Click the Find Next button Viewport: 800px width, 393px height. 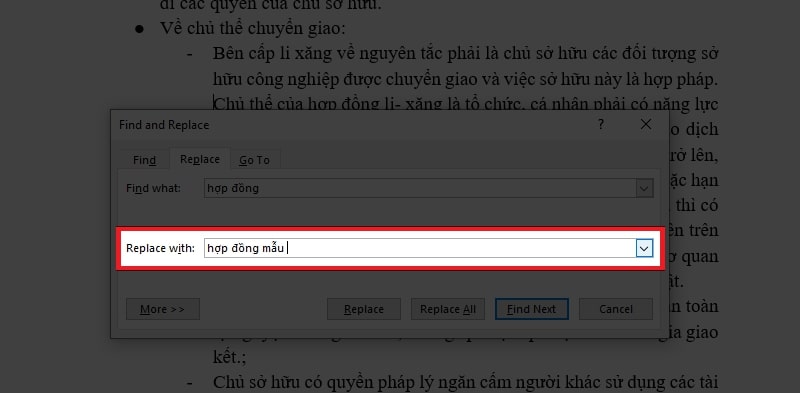pos(532,309)
